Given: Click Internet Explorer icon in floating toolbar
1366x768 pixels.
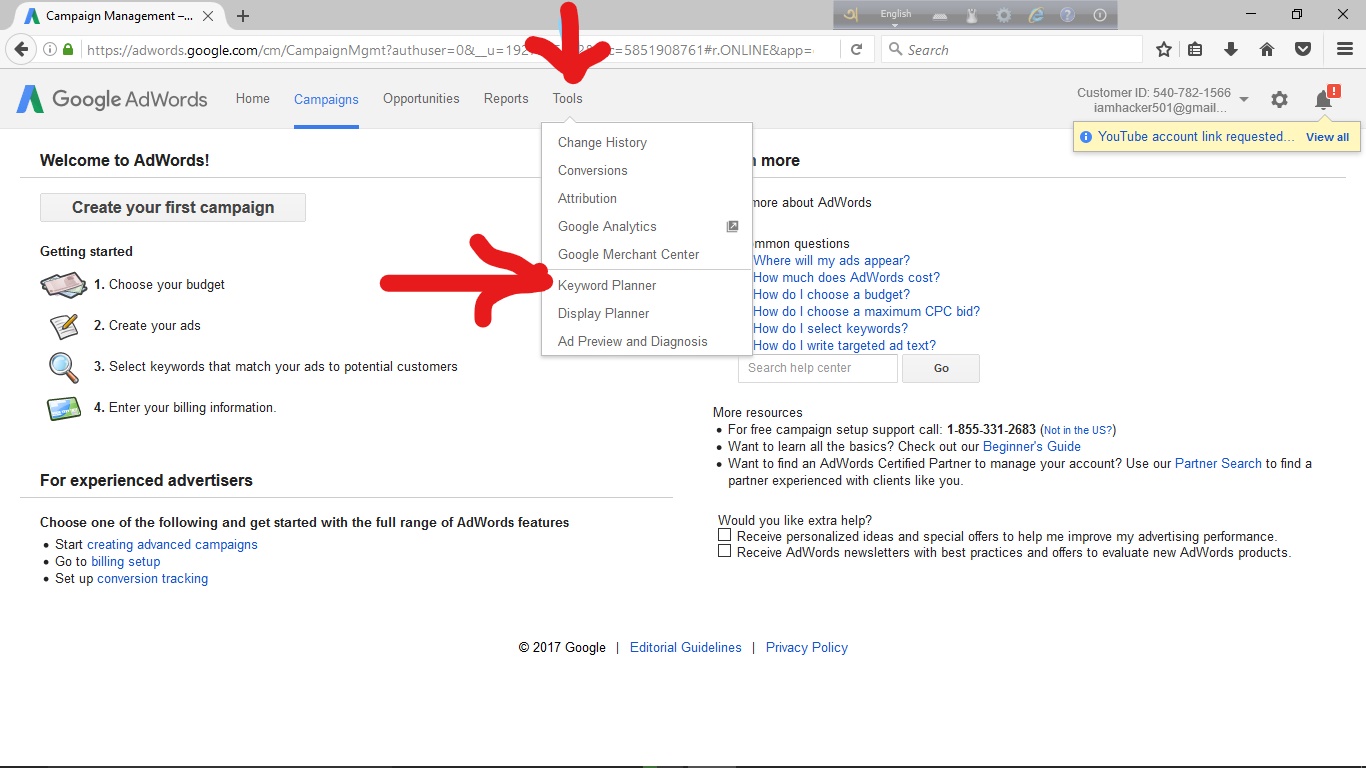Looking at the screenshot, I should (1036, 15).
